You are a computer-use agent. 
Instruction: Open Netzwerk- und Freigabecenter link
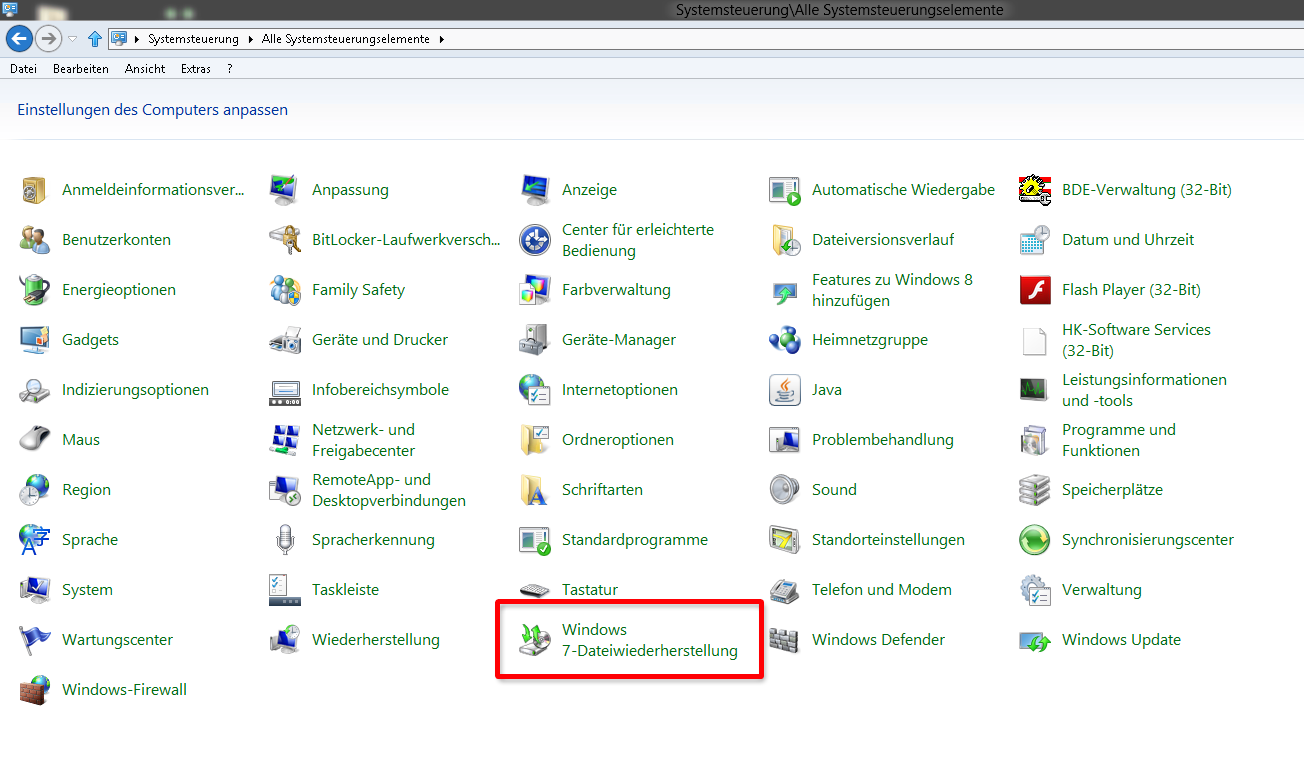(363, 440)
